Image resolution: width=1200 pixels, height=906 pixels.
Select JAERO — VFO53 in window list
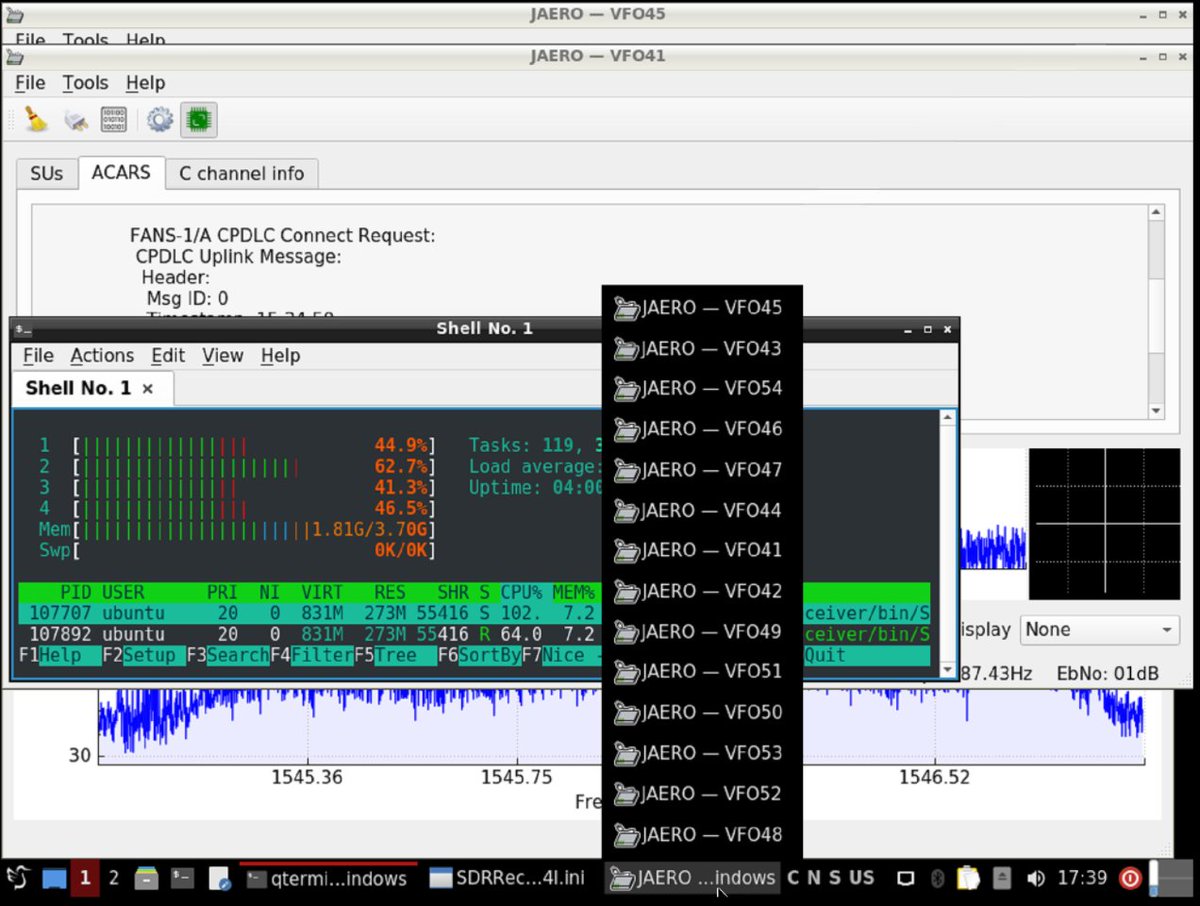(x=702, y=753)
